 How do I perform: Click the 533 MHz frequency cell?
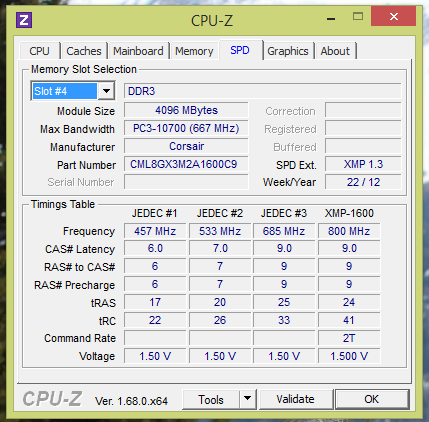pos(220,231)
